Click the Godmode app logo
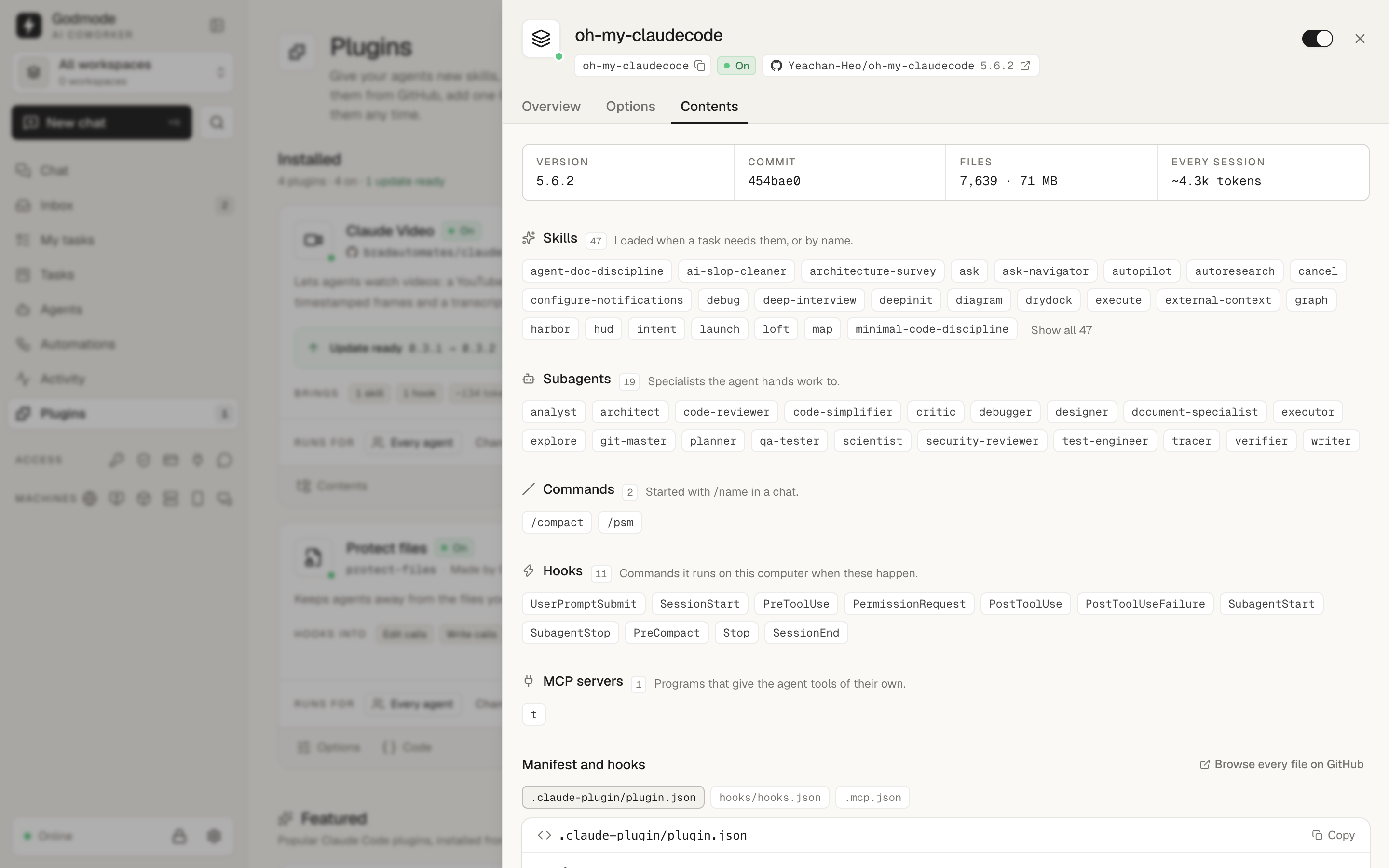1389x868 pixels. click(x=29, y=25)
